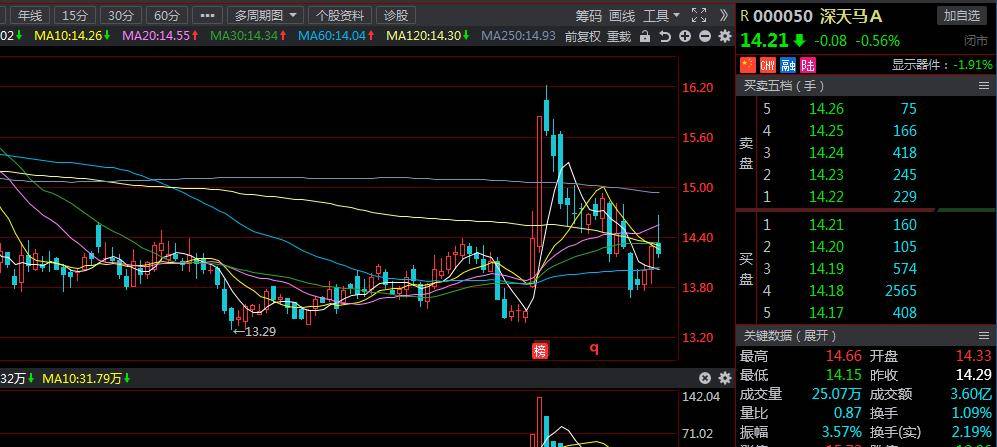Image resolution: width=997 pixels, height=447 pixels.
Task: Open the 买卖五档 panel menu
Action: point(984,86)
